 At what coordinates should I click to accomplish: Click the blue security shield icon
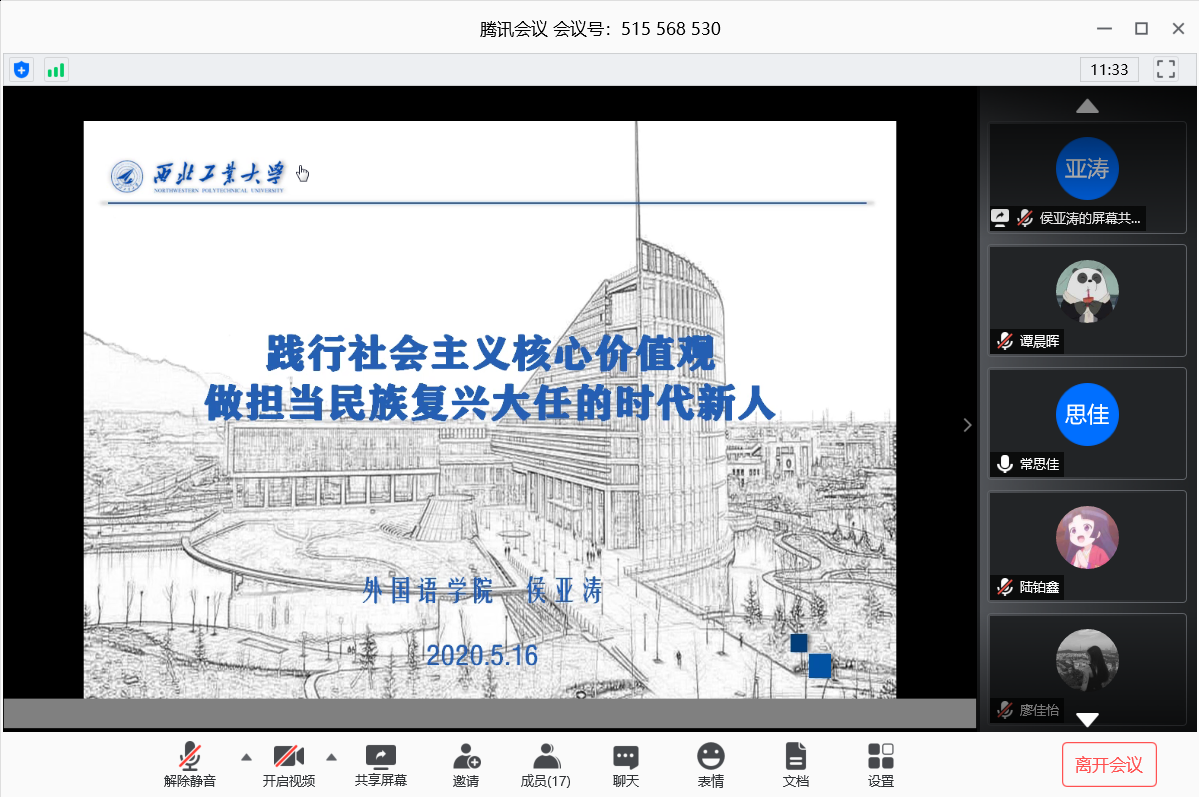pyautogui.click(x=21, y=69)
